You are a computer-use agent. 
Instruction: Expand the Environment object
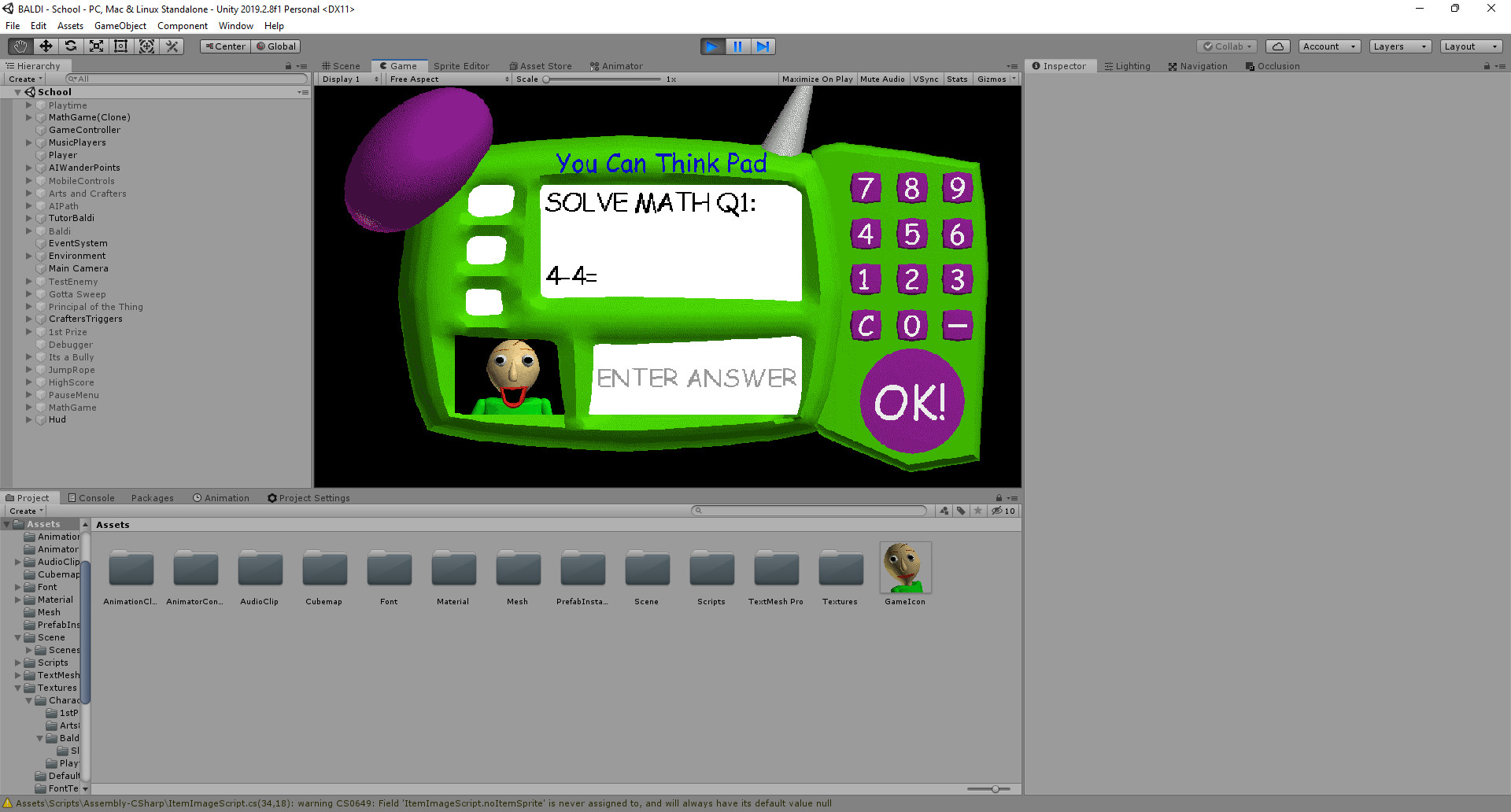coord(29,256)
